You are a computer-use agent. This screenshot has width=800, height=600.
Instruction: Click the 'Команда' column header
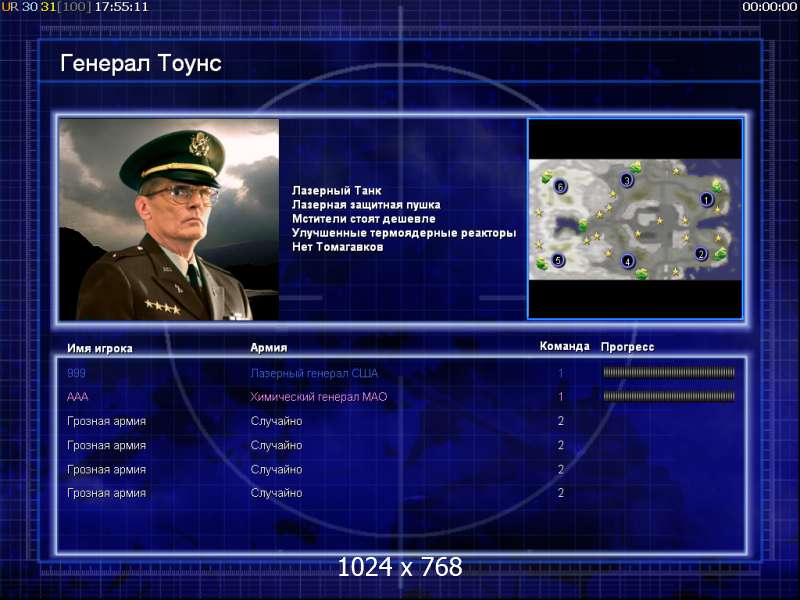click(565, 346)
